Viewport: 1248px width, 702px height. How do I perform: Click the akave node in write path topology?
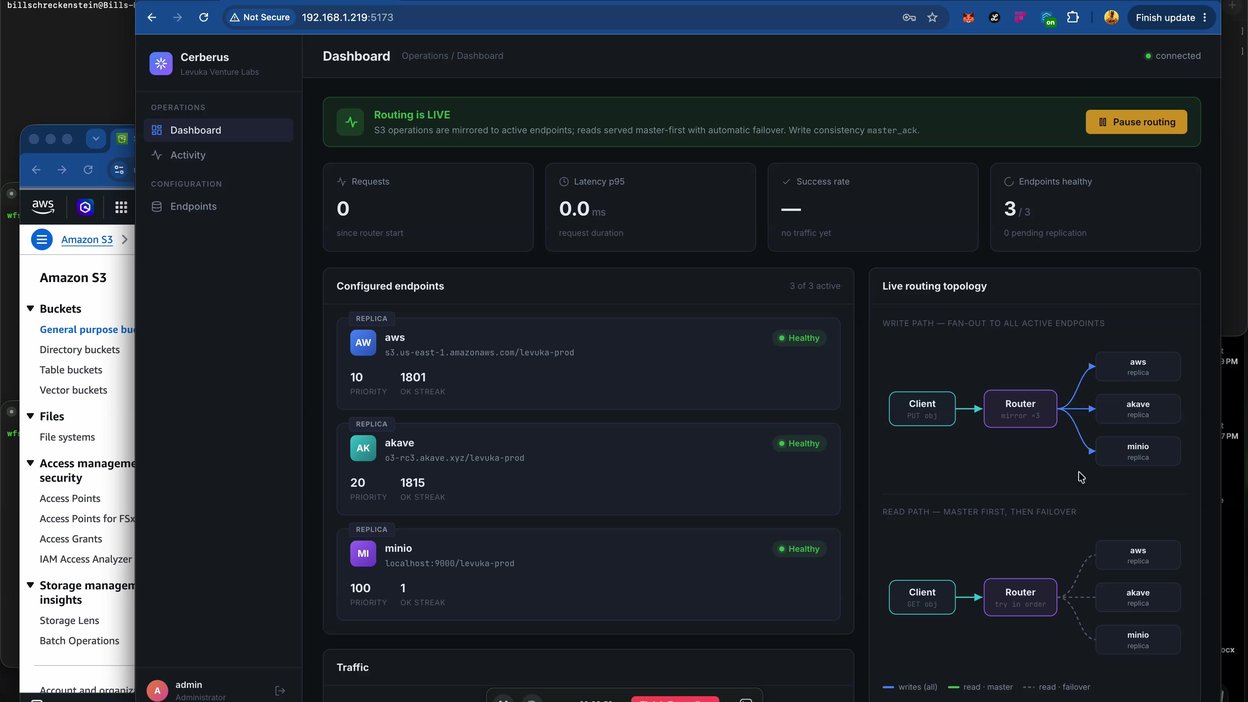point(1138,409)
